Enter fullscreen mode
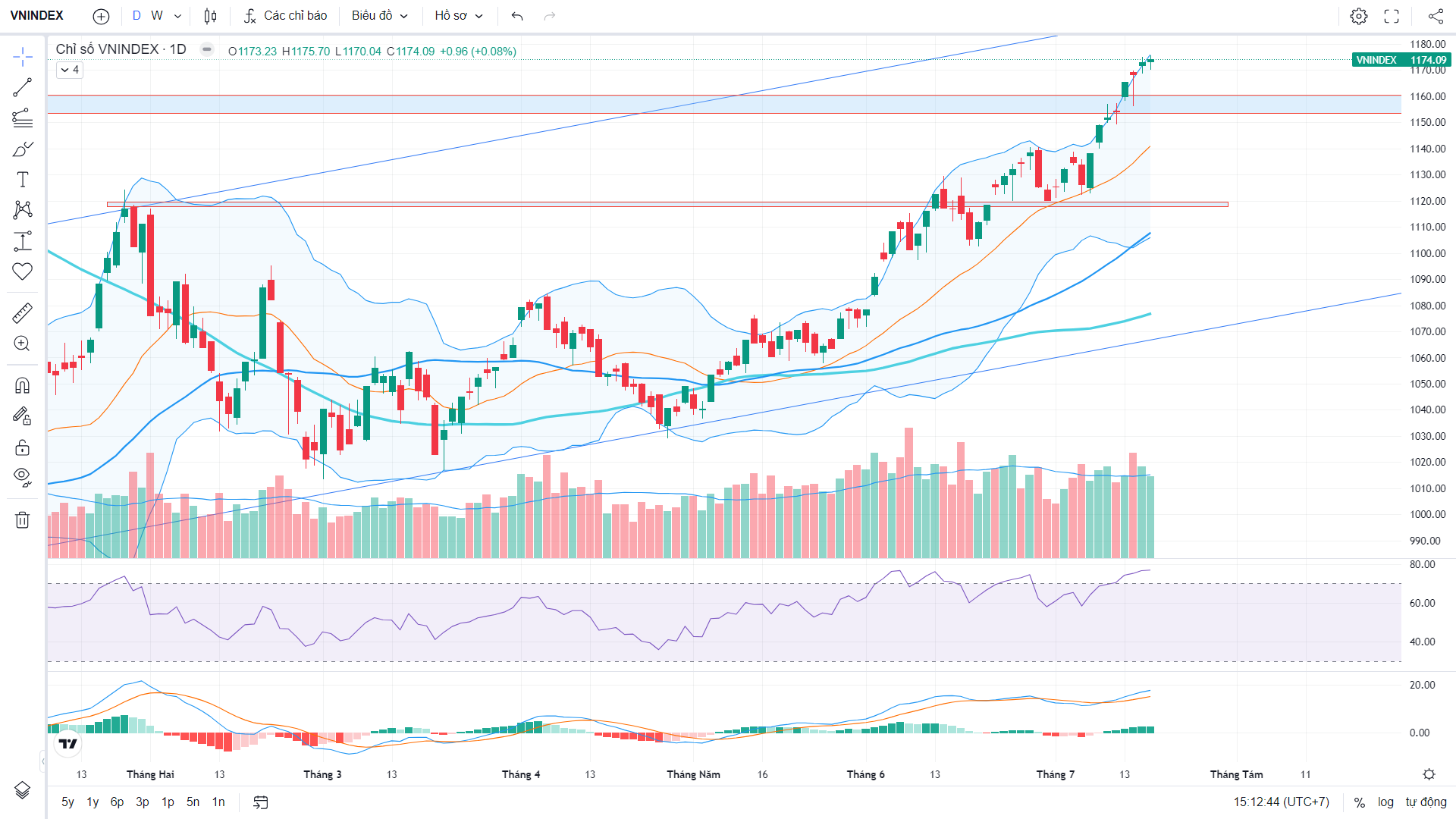1456x819 pixels. coord(1392,16)
